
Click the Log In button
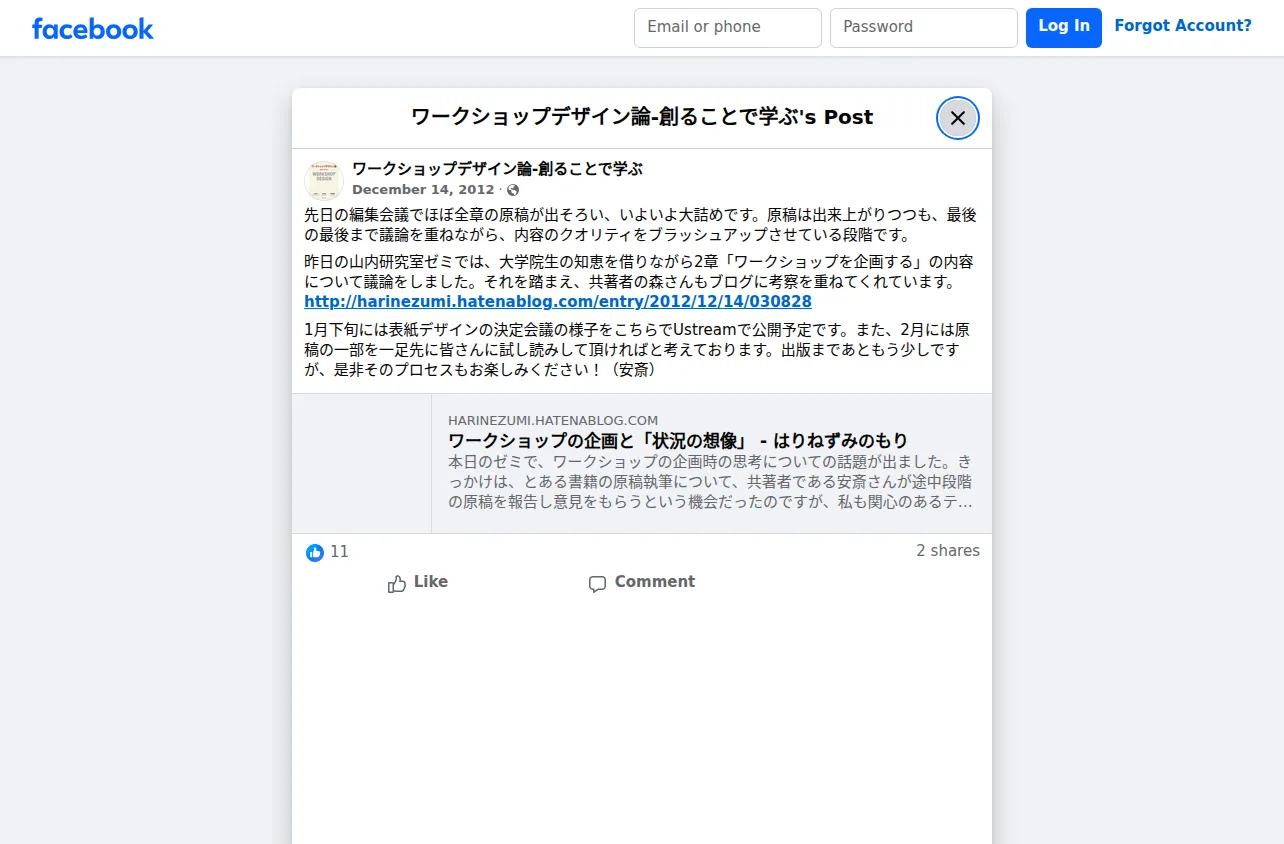[x=1064, y=28]
